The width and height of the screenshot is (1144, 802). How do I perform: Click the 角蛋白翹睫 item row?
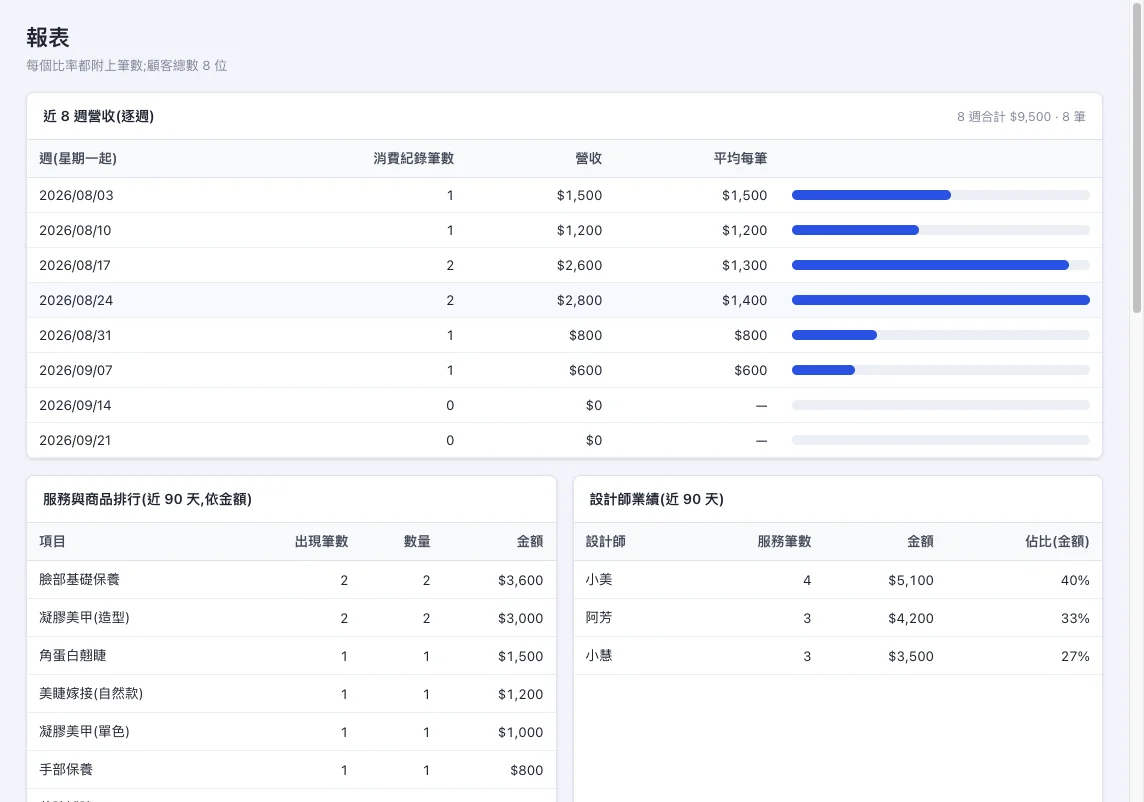click(x=291, y=655)
